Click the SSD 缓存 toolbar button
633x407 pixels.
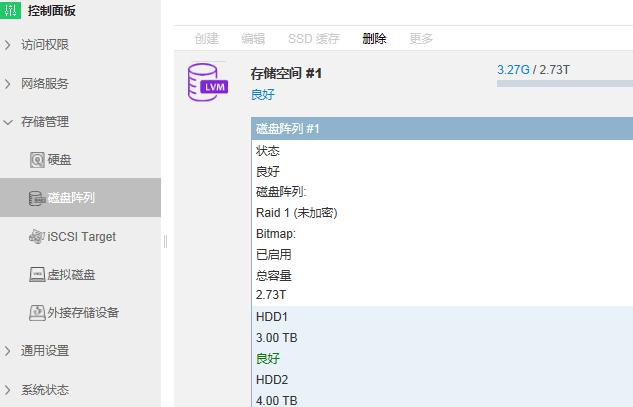click(x=314, y=39)
